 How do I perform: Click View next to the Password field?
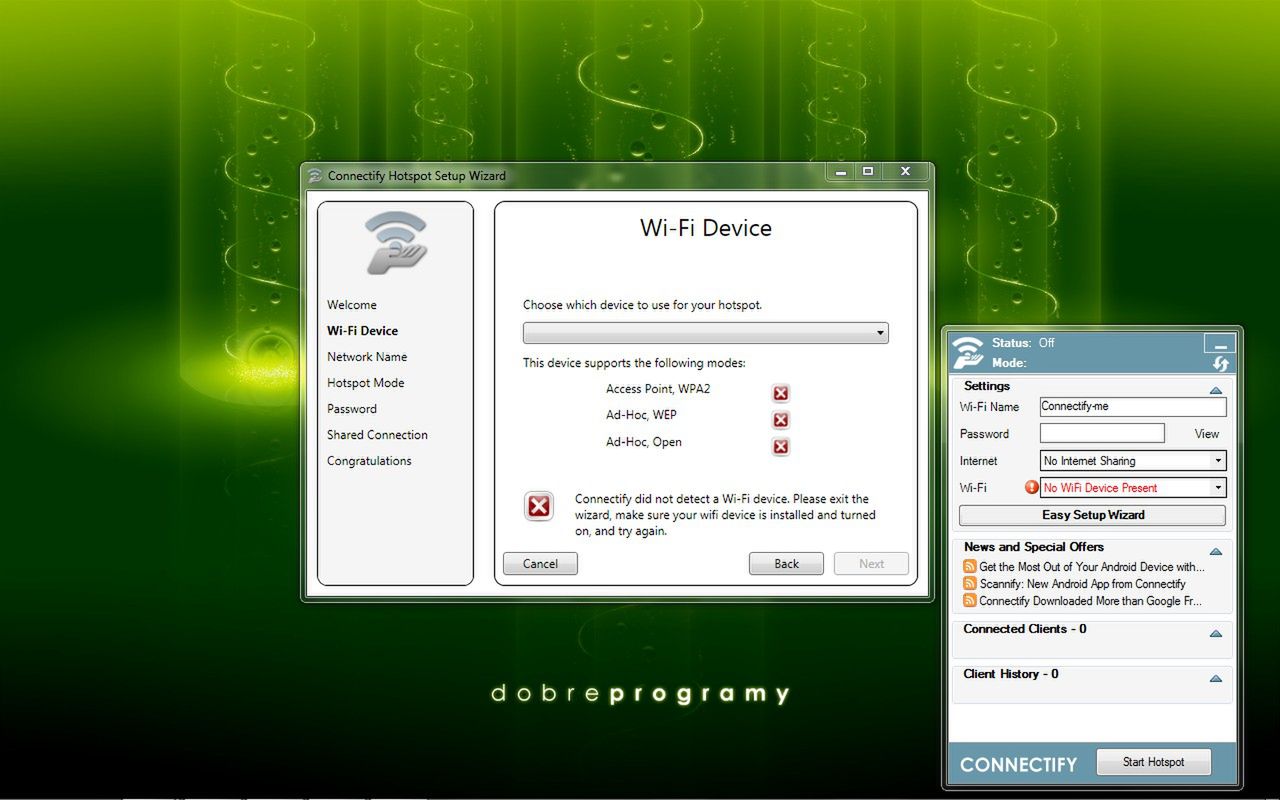pyautogui.click(x=1207, y=434)
